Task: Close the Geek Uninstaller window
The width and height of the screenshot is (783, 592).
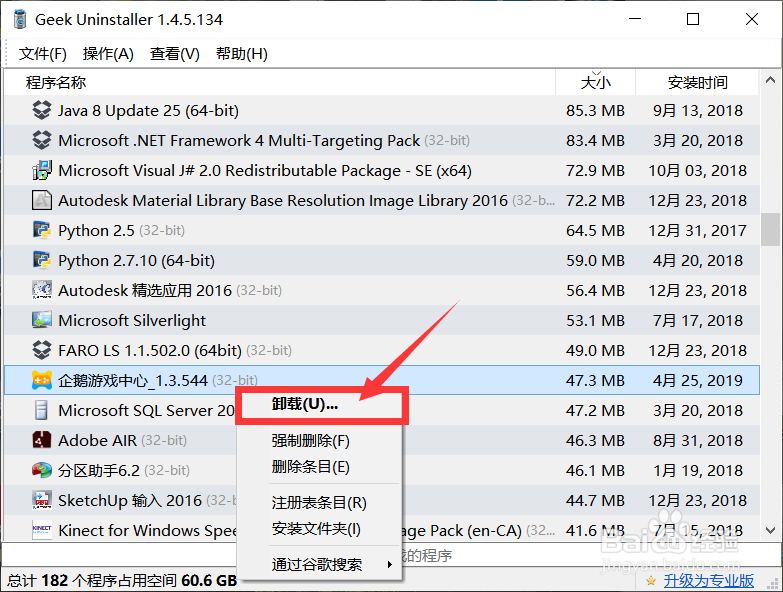Action: coord(752,19)
